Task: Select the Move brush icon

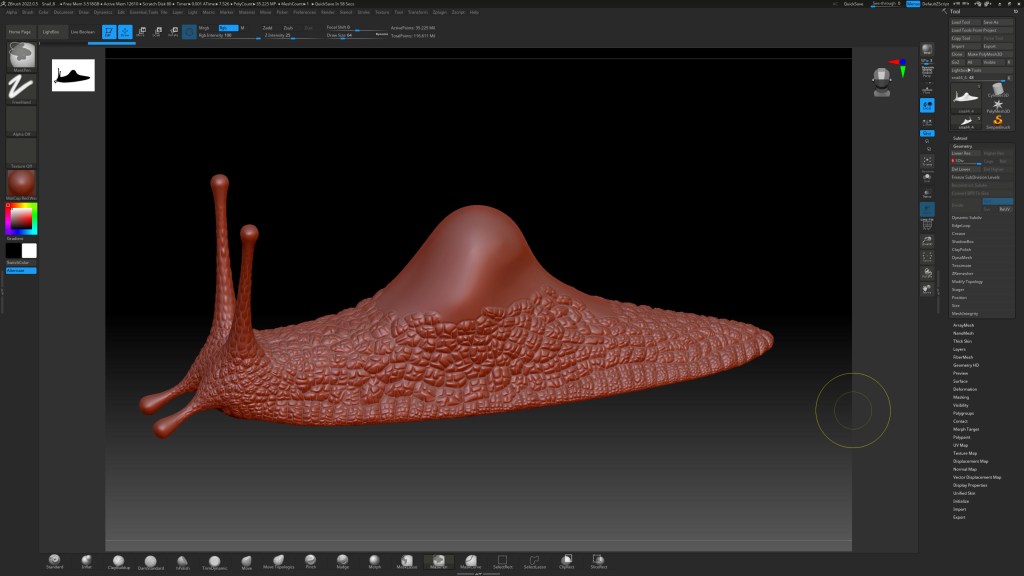Action: coord(246,561)
